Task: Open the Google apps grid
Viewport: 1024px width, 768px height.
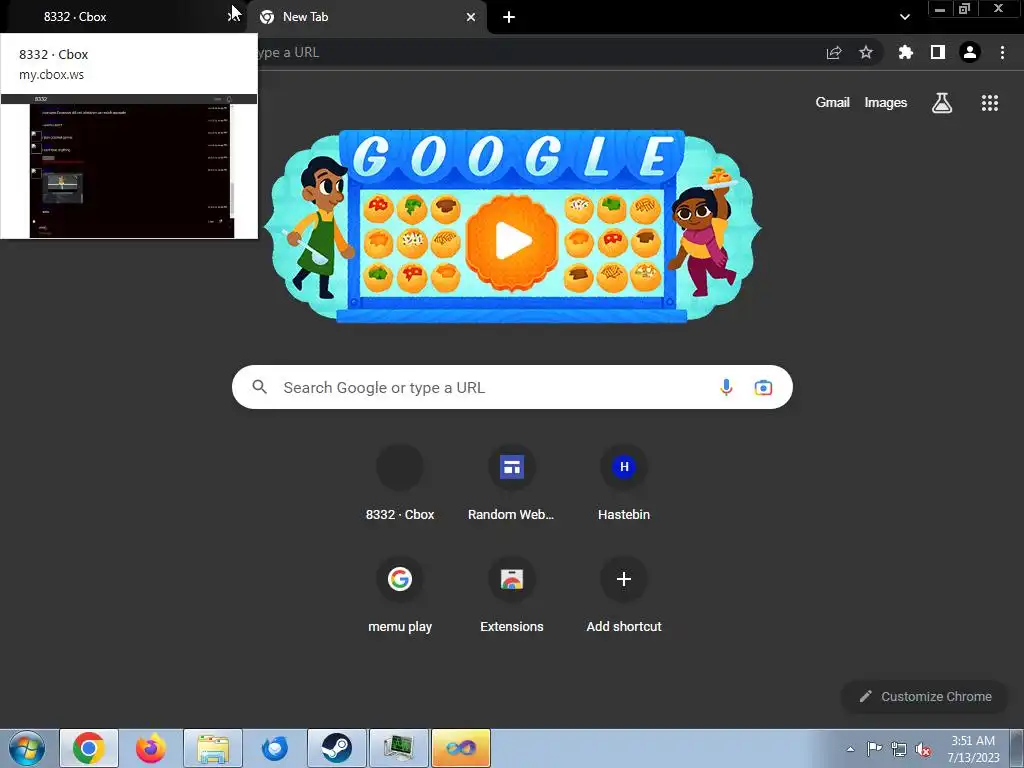Action: (989, 103)
